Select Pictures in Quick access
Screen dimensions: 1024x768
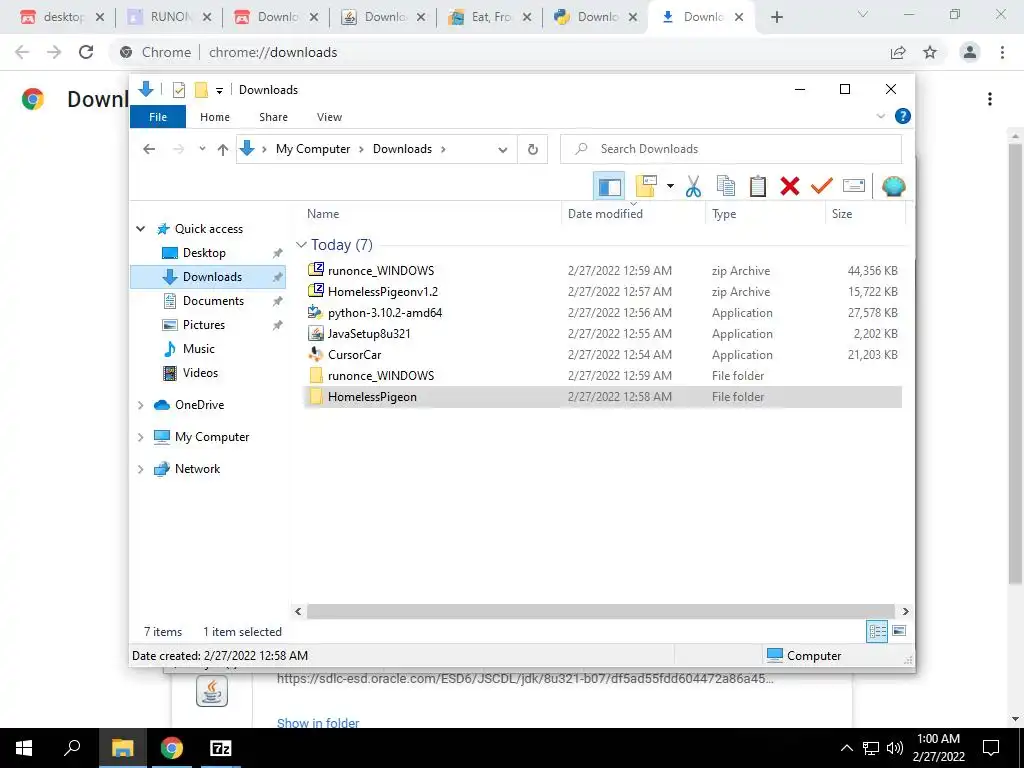click(x=204, y=325)
